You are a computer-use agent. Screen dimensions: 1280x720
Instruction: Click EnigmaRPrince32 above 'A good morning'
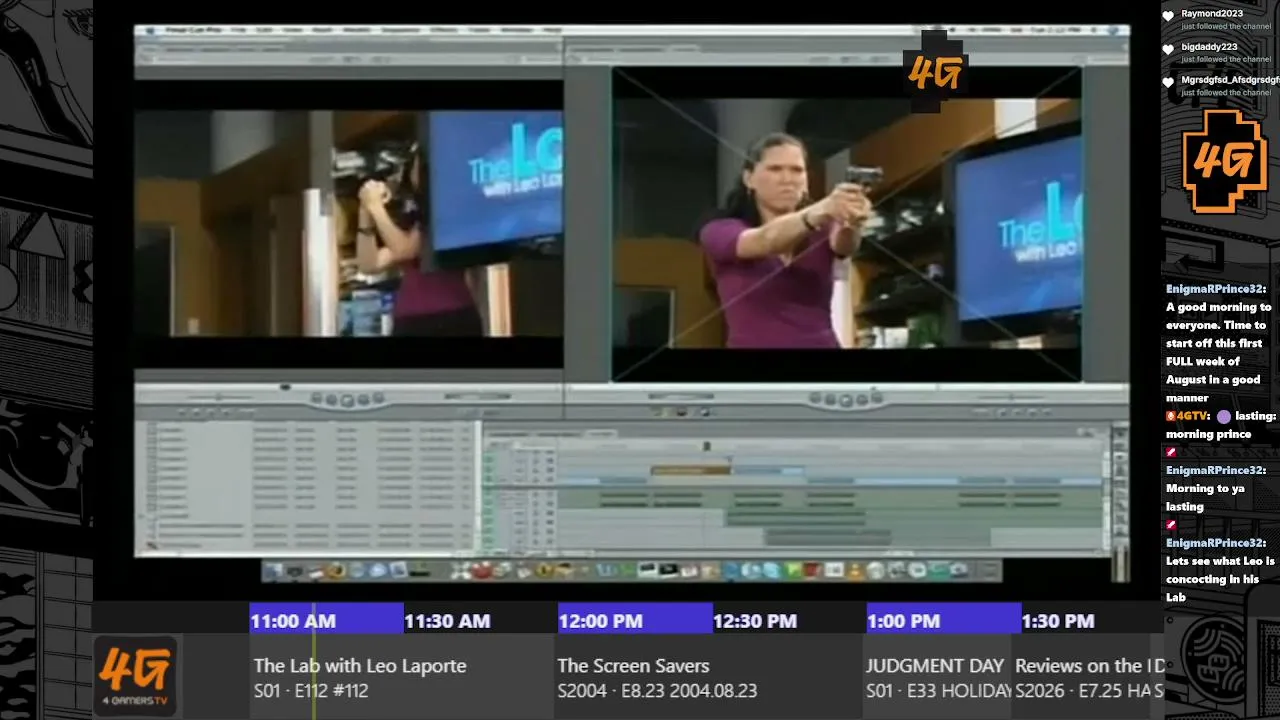(1216, 289)
